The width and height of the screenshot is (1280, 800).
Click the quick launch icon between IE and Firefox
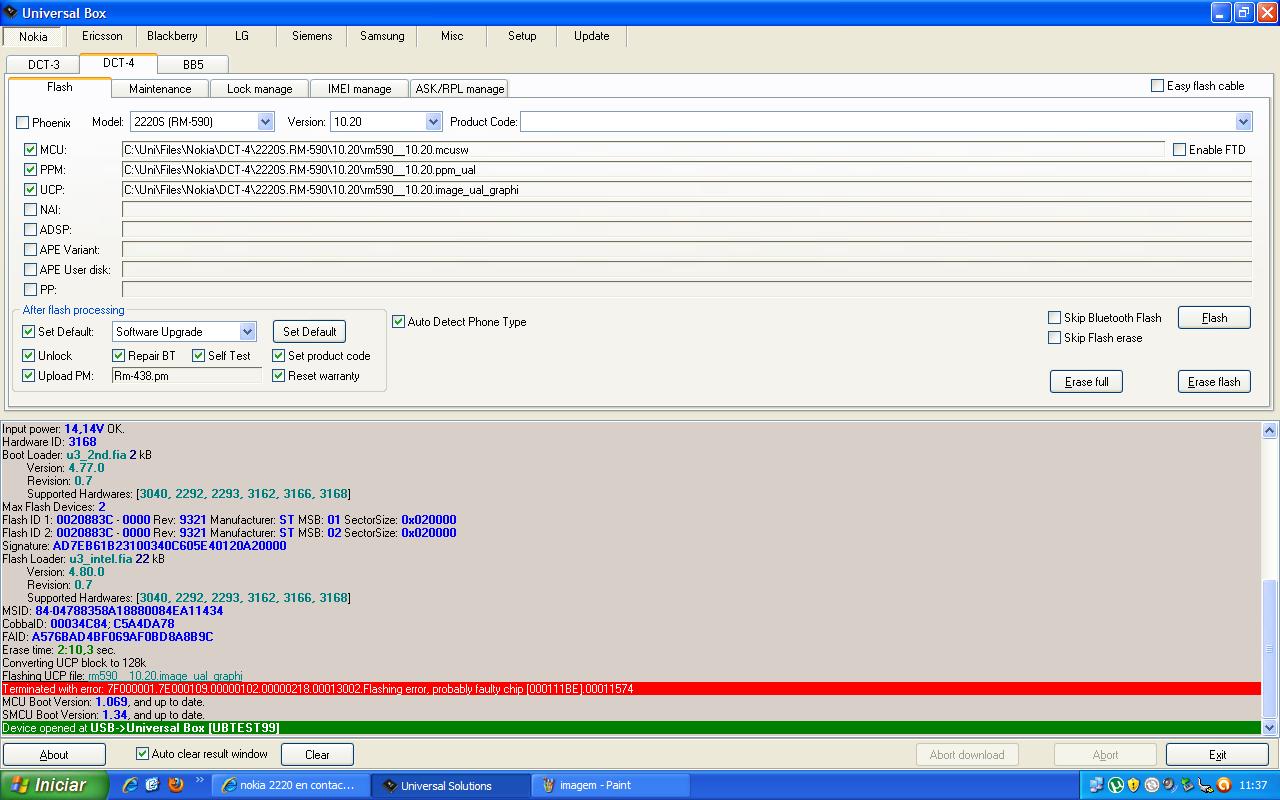(x=152, y=785)
